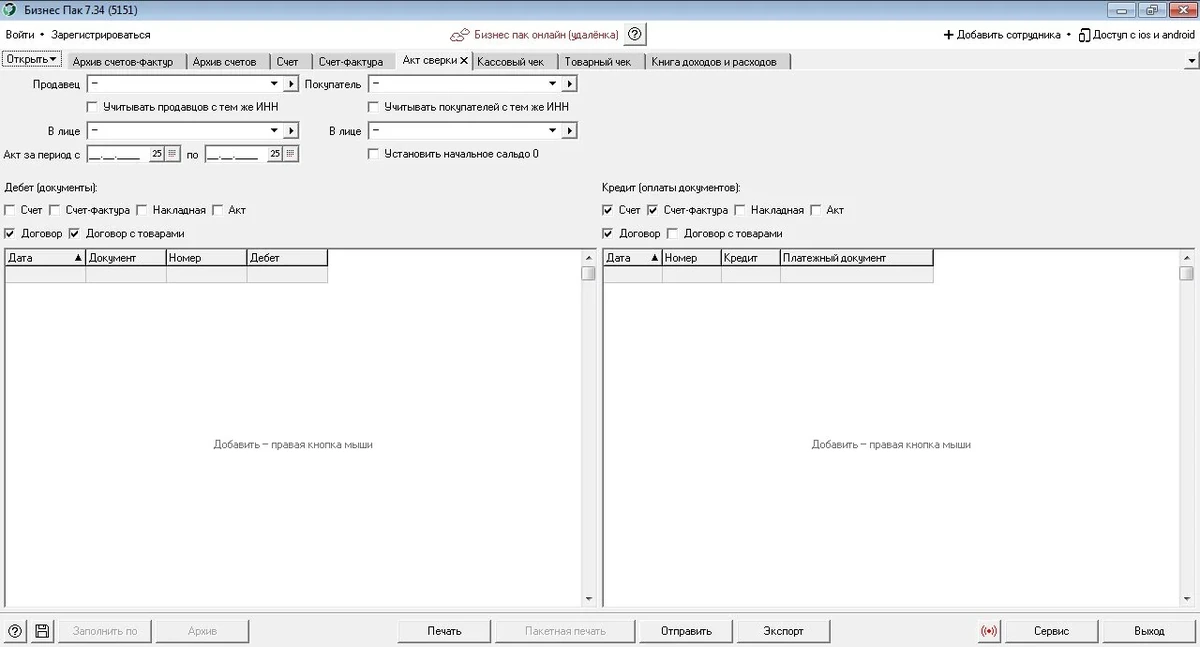Click the Печать button

coord(445,631)
